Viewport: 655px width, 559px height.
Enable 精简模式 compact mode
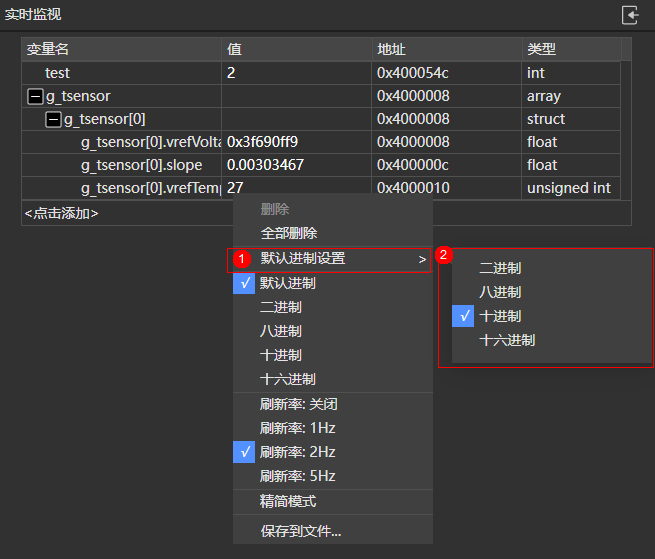(x=288, y=501)
